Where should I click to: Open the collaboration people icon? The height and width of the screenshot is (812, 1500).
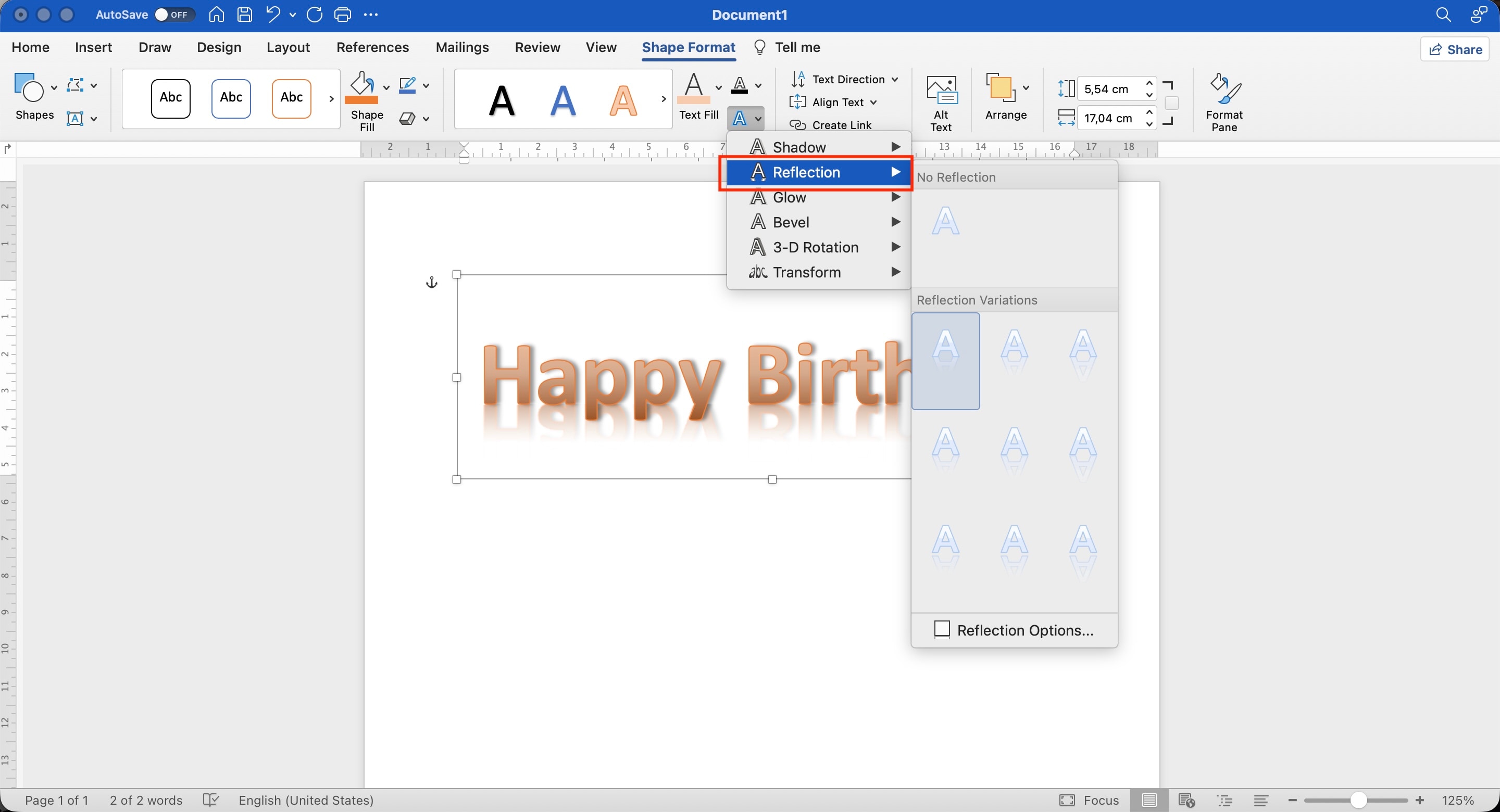[1479, 15]
